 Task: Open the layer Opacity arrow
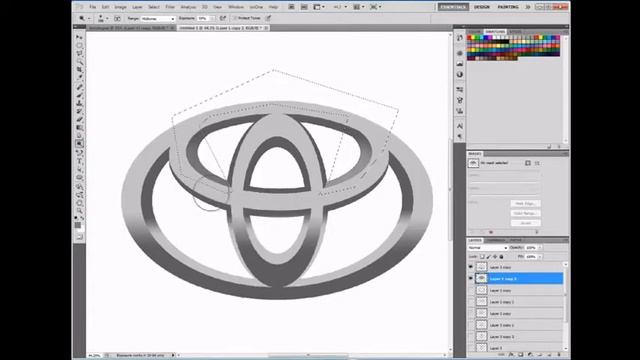pos(540,248)
